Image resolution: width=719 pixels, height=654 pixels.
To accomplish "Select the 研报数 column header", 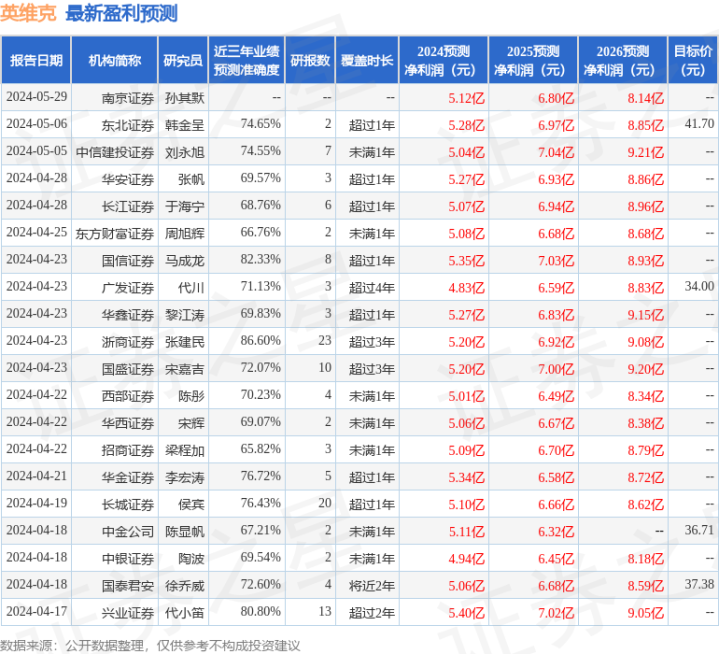I will [x=310, y=60].
